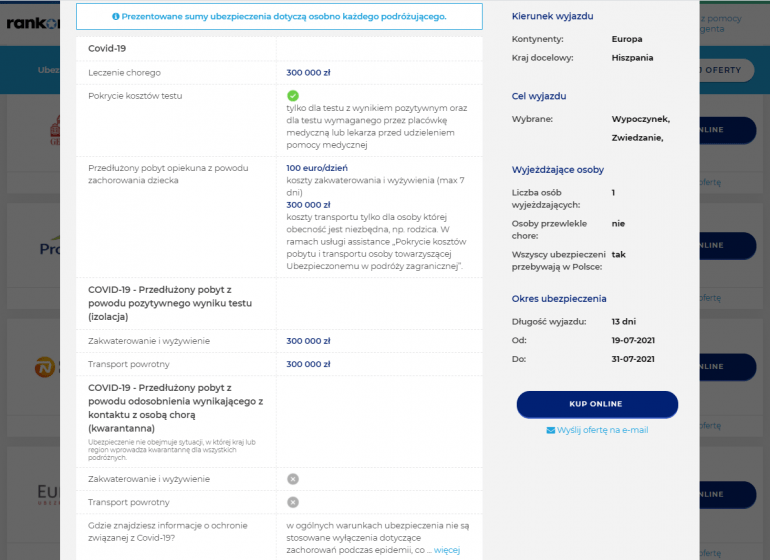Click the rankomat logo in background header
This screenshot has height=560, width=770.
coord(33,23)
